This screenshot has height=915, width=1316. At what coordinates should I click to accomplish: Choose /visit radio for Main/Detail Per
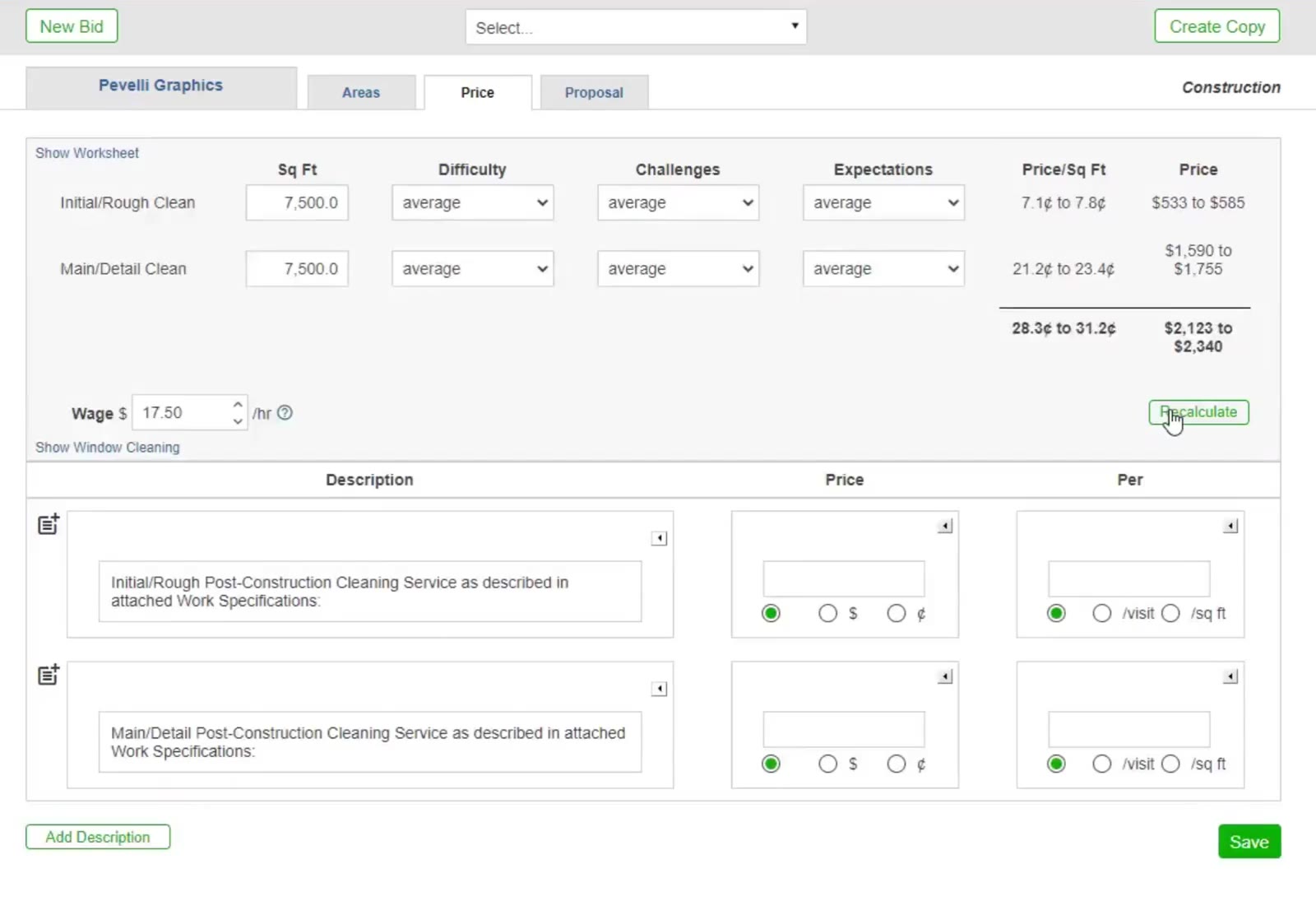pyautogui.click(x=1102, y=764)
